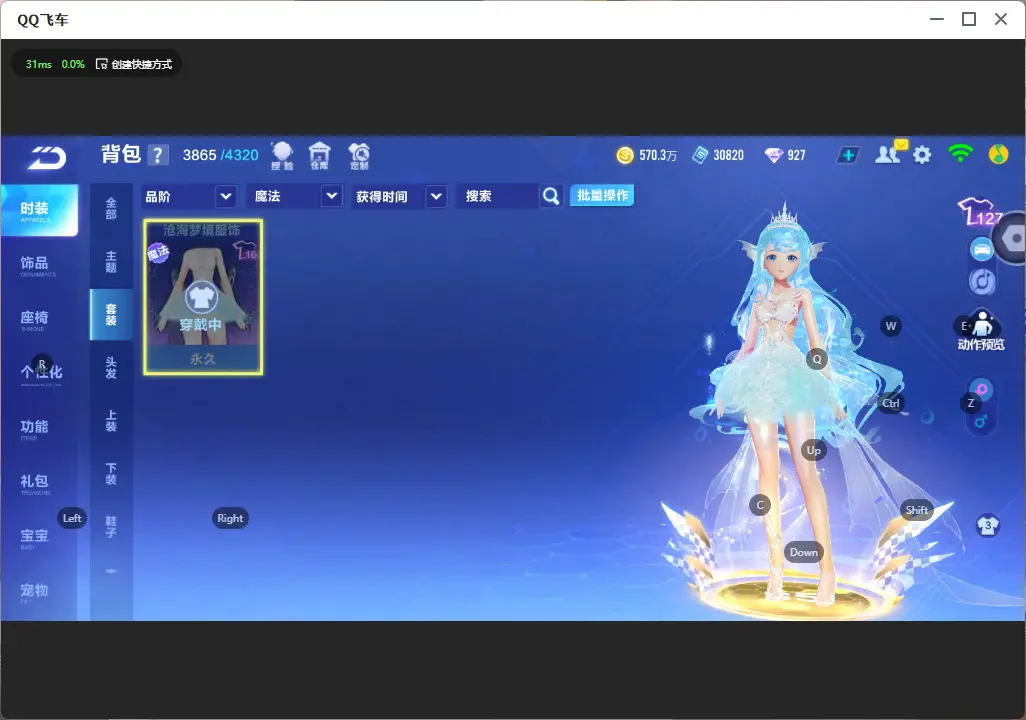Click the Left key overlay button
Image resolution: width=1026 pixels, height=720 pixels.
[x=72, y=518]
